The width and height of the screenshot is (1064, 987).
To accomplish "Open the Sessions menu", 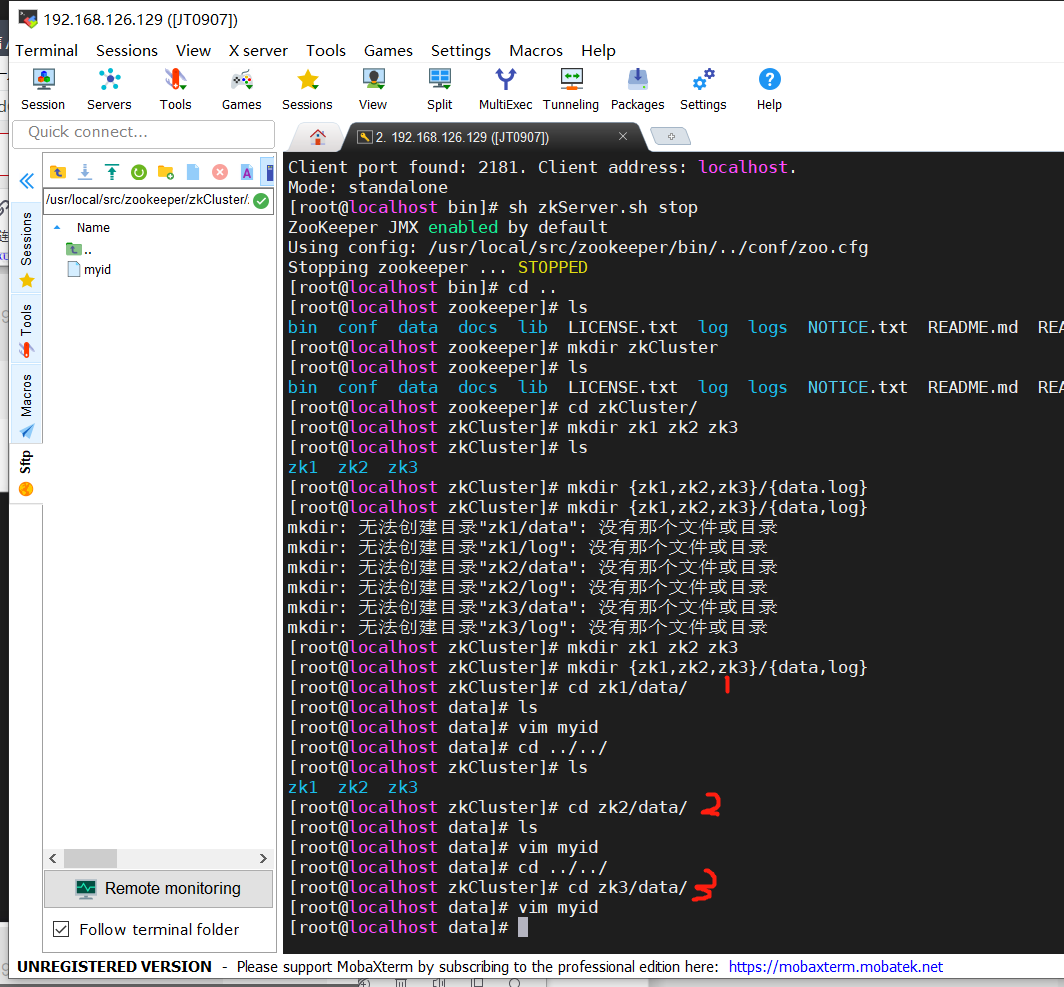I will pyautogui.click(x=127, y=50).
